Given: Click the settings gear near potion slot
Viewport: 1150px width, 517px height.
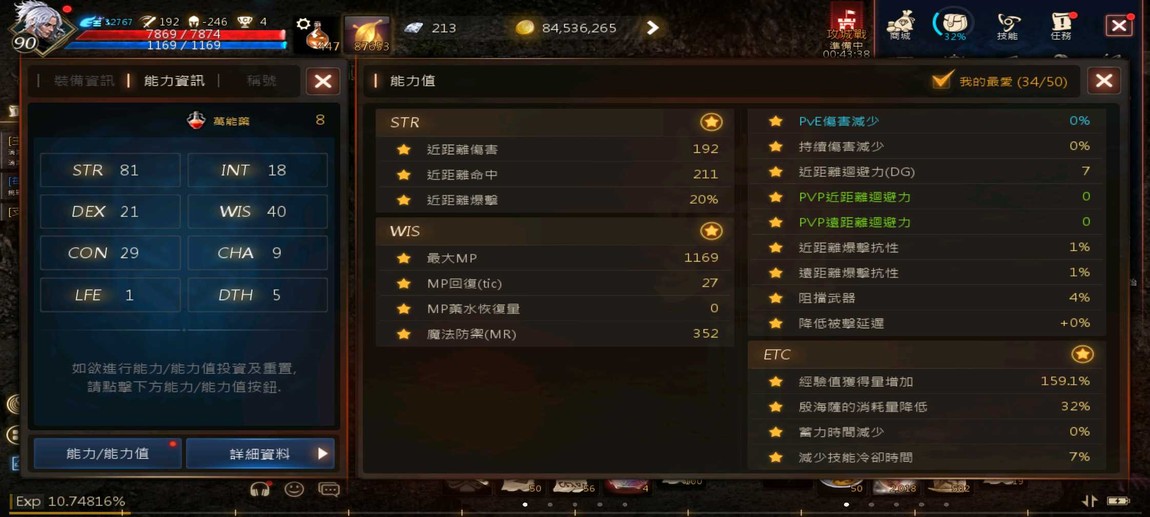Looking at the screenshot, I should pyautogui.click(x=304, y=24).
